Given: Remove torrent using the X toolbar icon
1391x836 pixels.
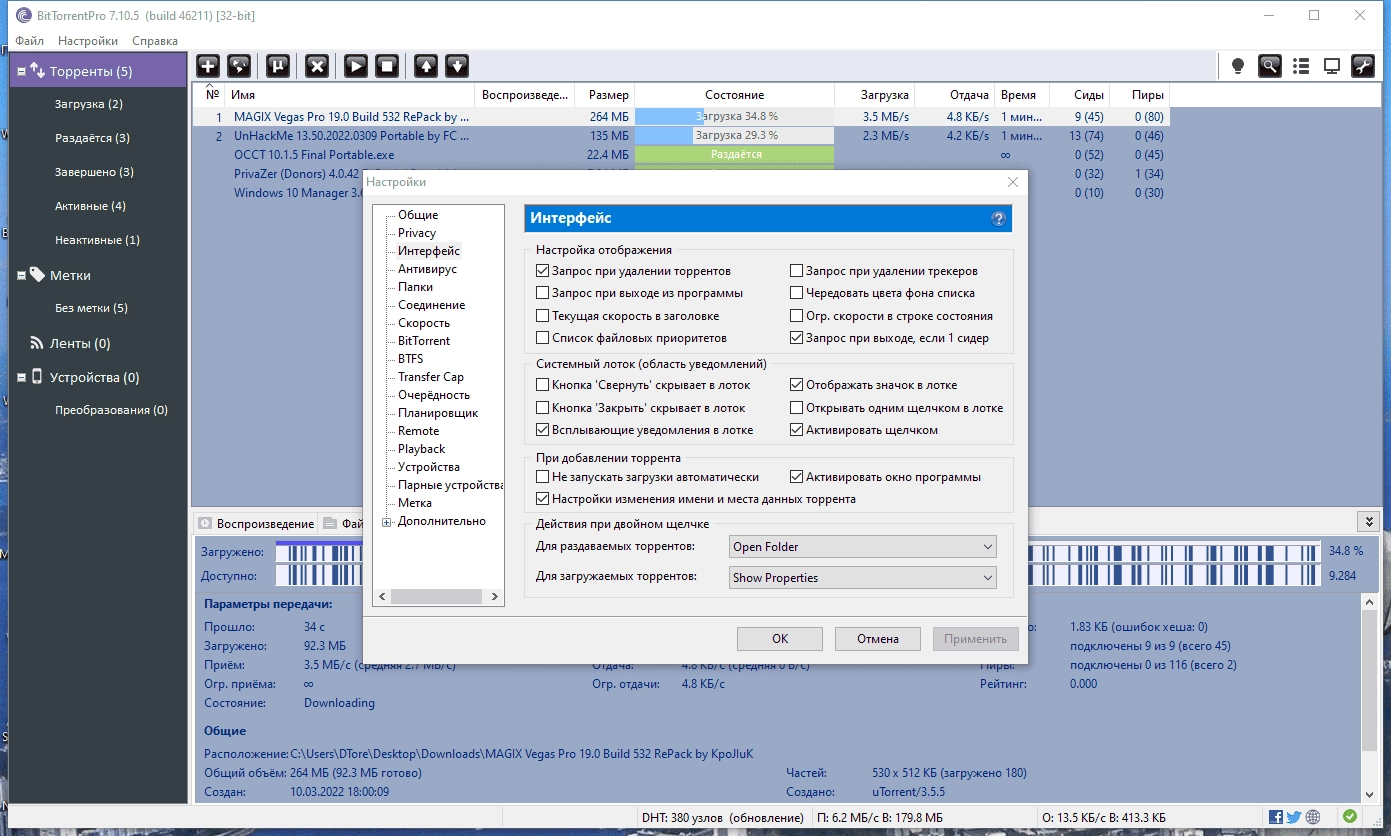Looking at the screenshot, I should [x=317, y=66].
